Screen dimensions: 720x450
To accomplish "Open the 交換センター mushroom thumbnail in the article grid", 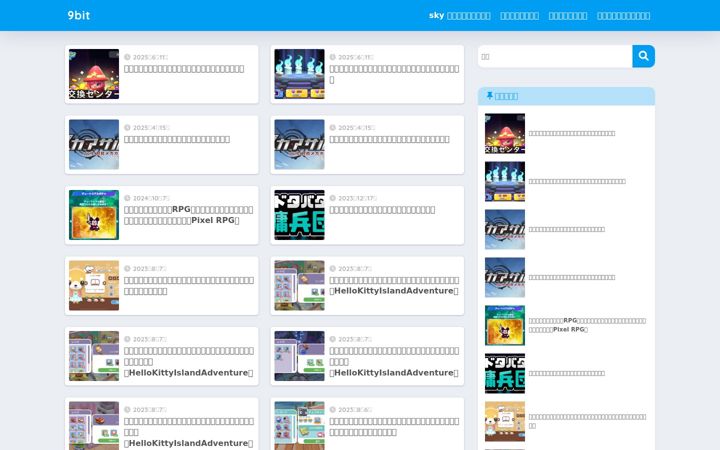I will [x=94, y=74].
